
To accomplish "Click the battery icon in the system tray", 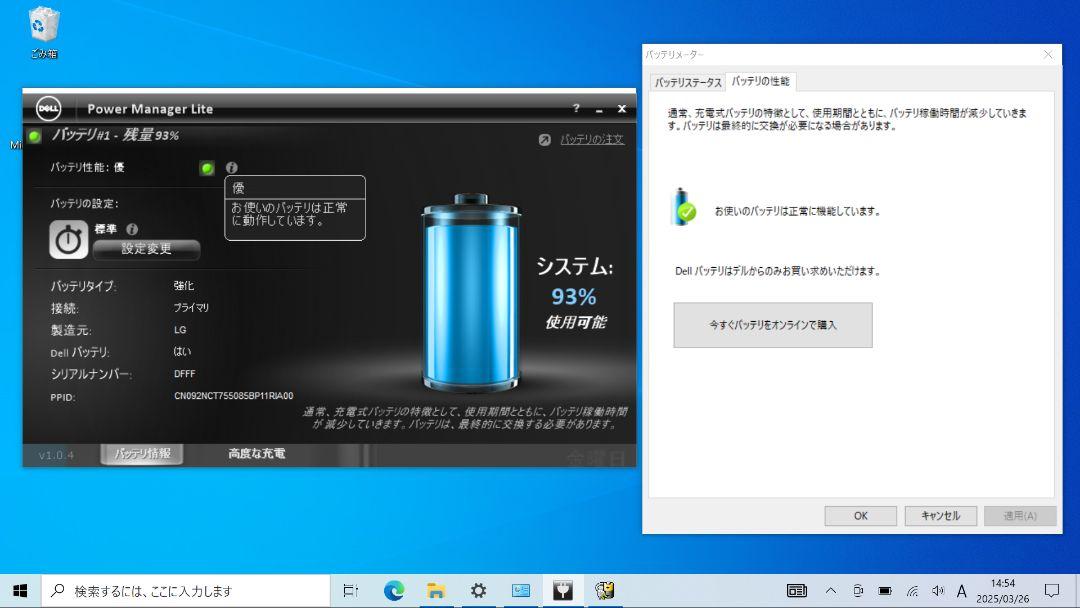I will 885,591.
